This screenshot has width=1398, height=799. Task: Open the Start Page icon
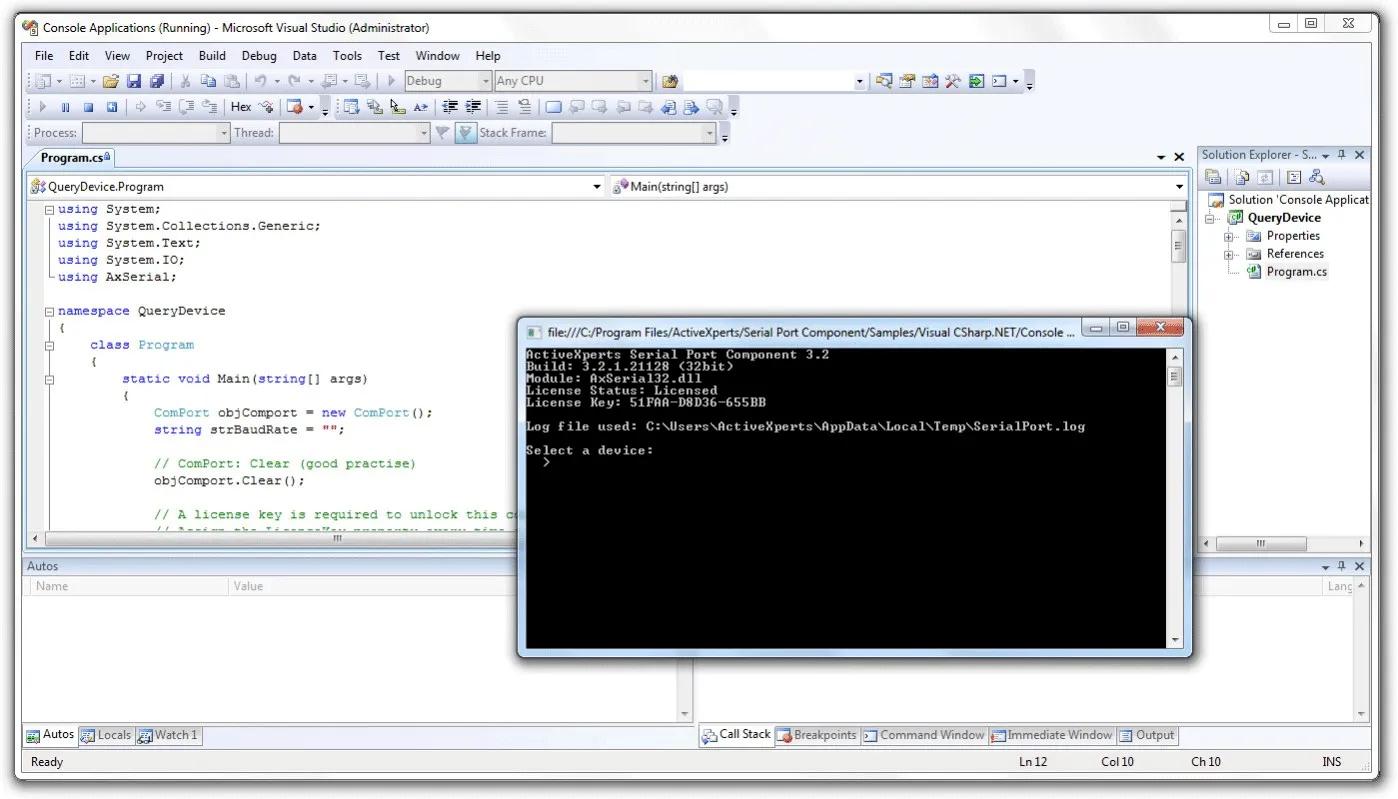pyautogui.click(x=976, y=81)
